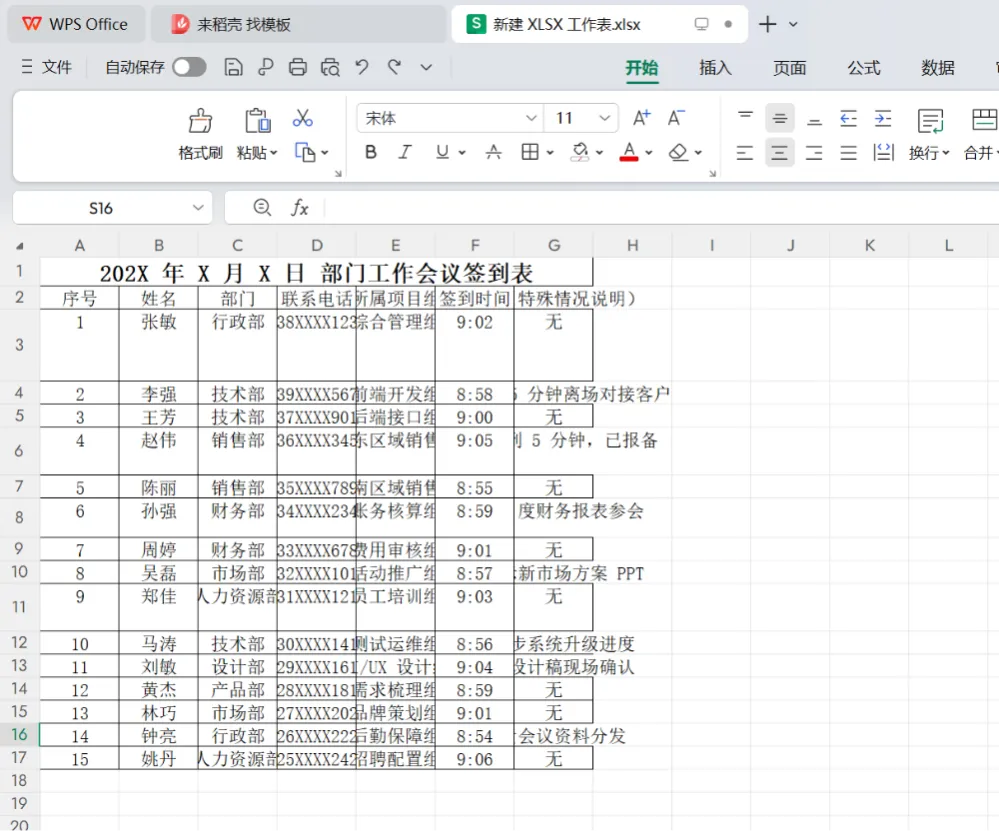Viewport: 999px width, 832px height.
Task: Click the save file icon
Action: (x=233, y=67)
